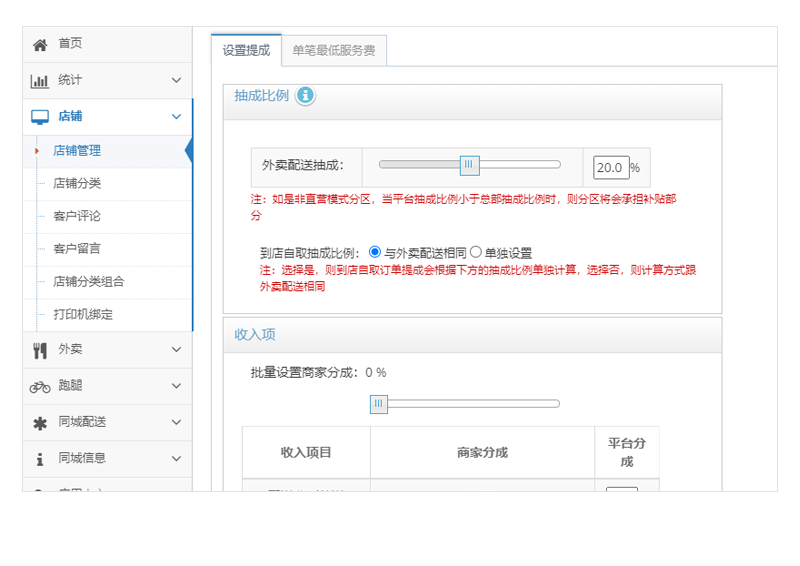This screenshot has width=800, height=566.
Task: Click the 店铺 menu label
Action: tap(70, 116)
